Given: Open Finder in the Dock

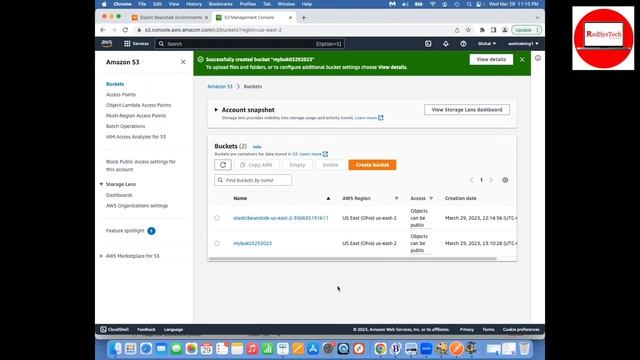Looking at the screenshot, I should (x=116, y=349).
